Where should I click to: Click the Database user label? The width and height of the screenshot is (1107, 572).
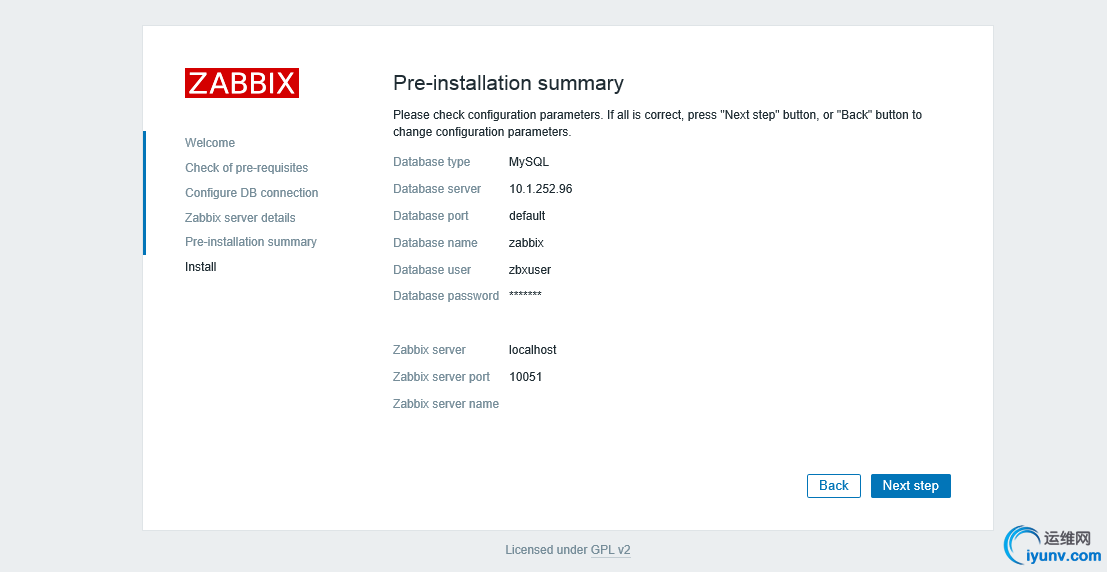coord(432,269)
